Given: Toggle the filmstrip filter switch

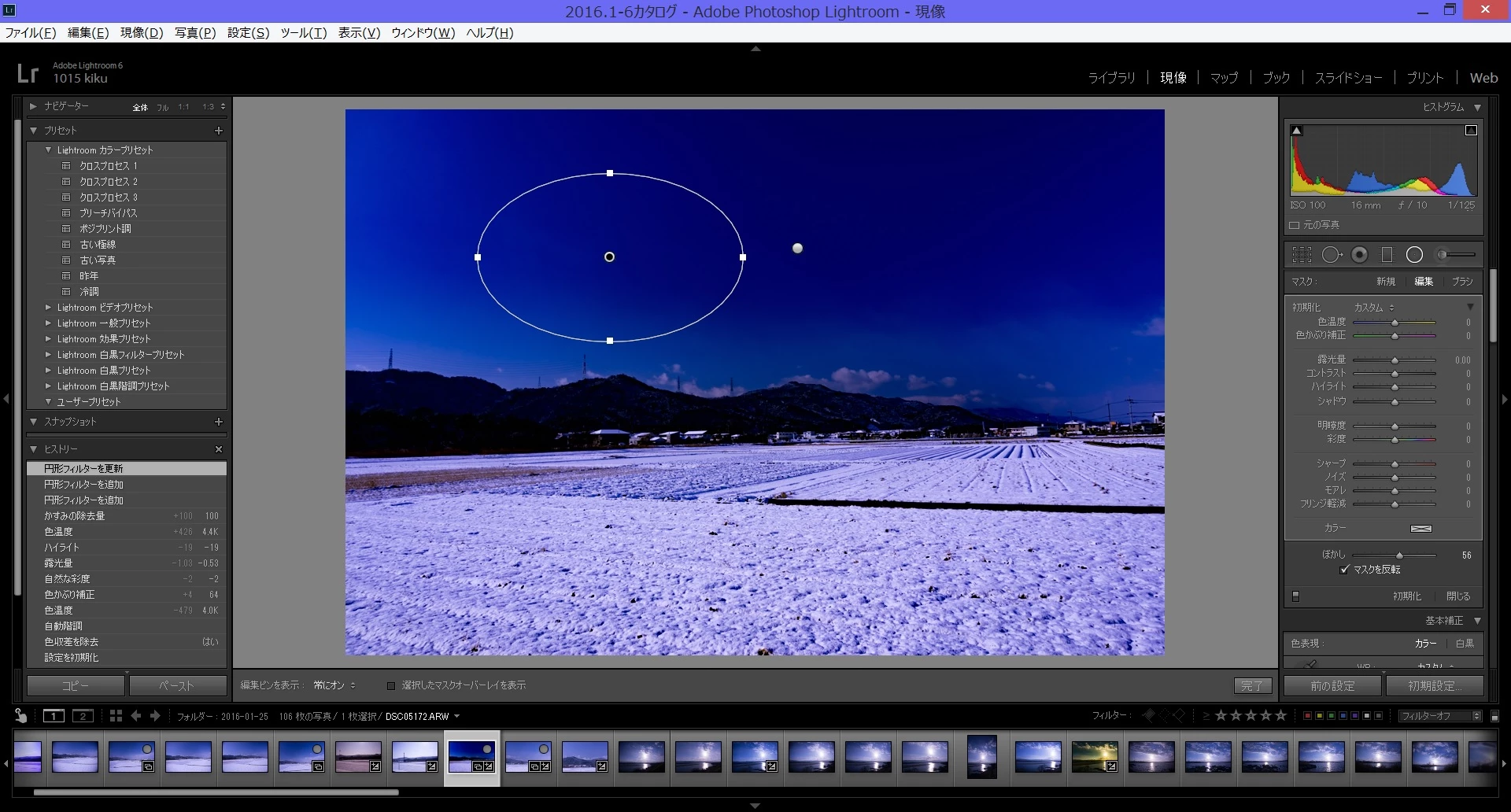Looking at the screenshot, I should [1495, 716].
